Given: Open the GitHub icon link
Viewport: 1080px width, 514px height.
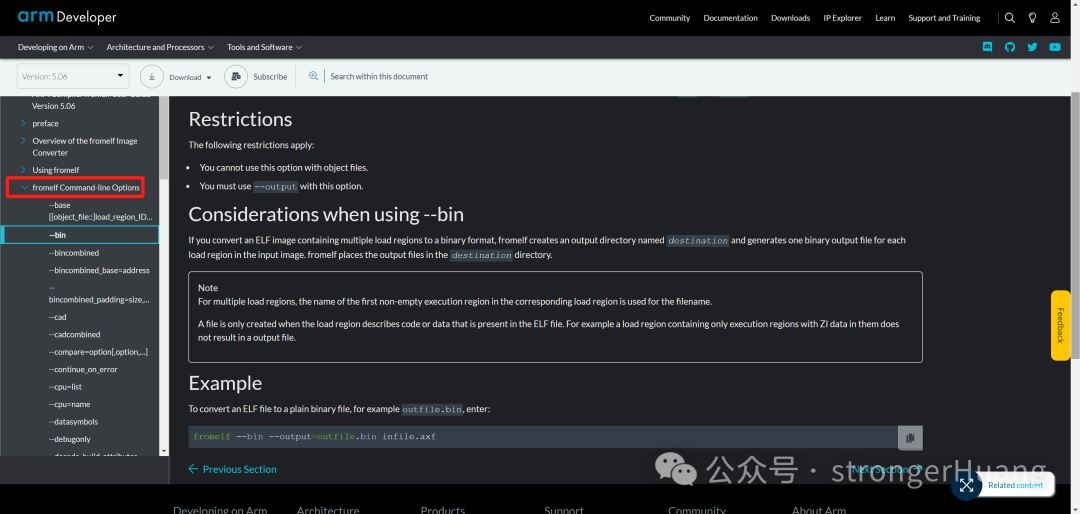Looking at the screenshot, I should click(x=1010, y=47).
